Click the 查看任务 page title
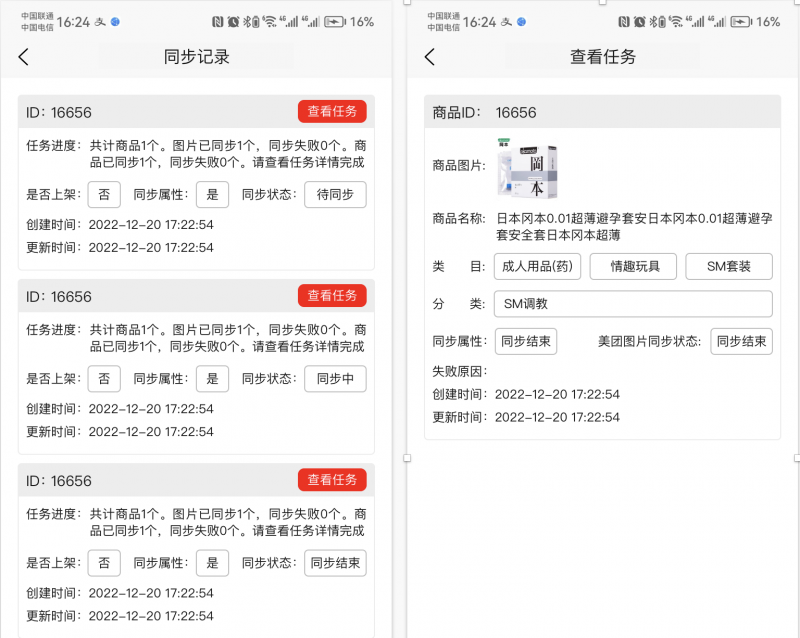800x638 pixels. click(x=603, y=57)
